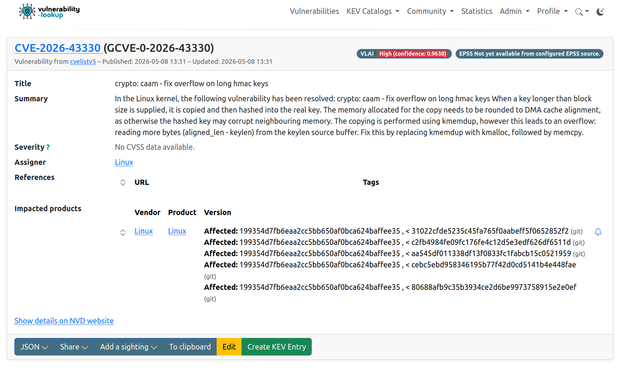
Task: Click the Tags column header
Action: [x=371, y=182]
